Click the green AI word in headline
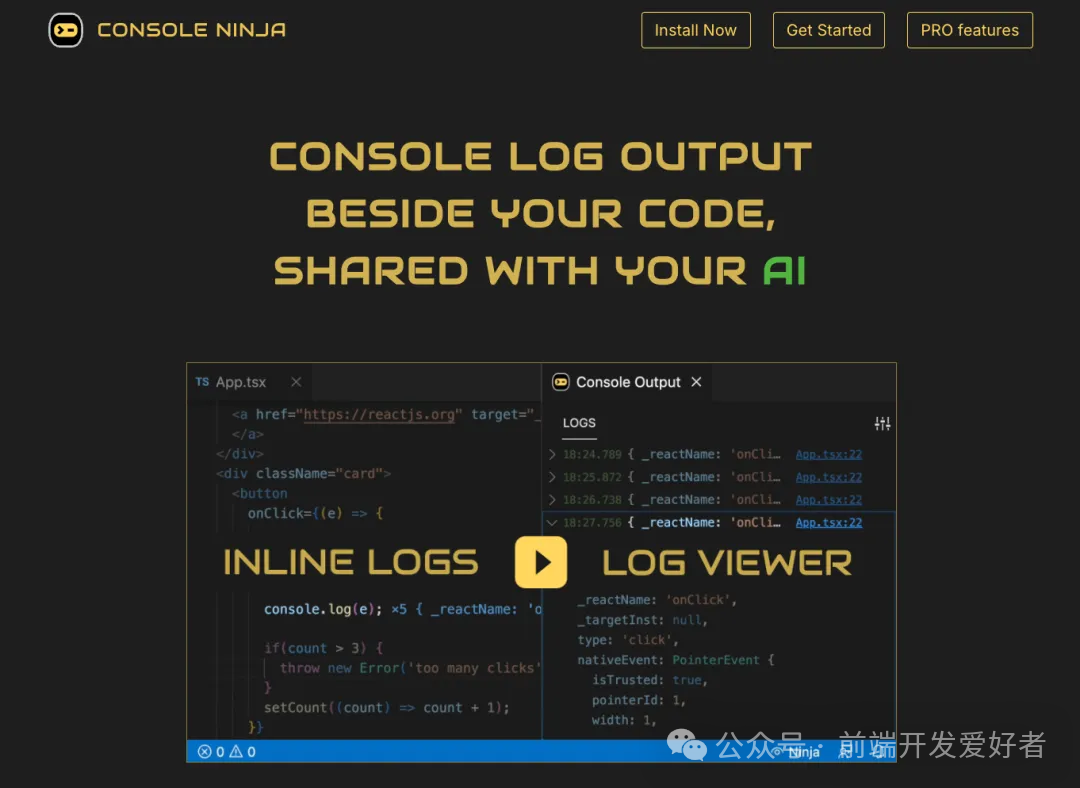The height and width of the screenshot is (788, 1080). pyautogui.click(x=785, y=270)
